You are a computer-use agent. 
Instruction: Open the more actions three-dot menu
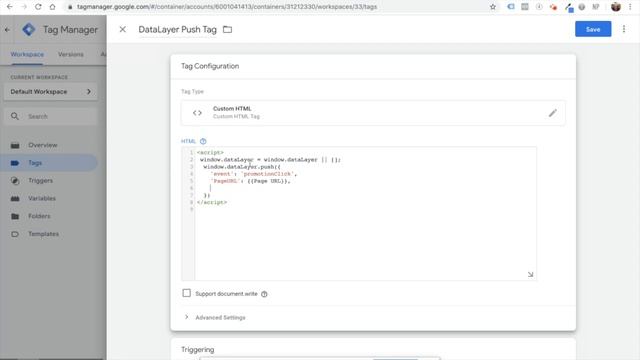click(x=624, y=29)
